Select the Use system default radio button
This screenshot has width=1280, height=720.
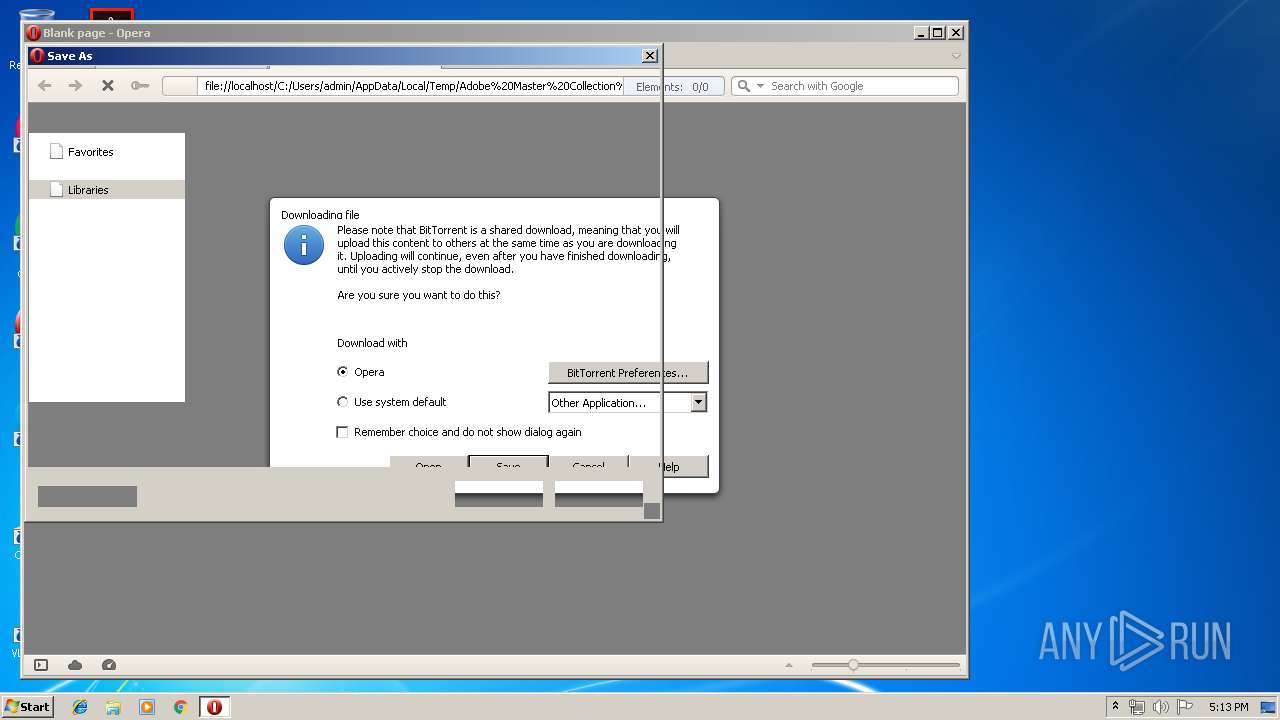343,402
